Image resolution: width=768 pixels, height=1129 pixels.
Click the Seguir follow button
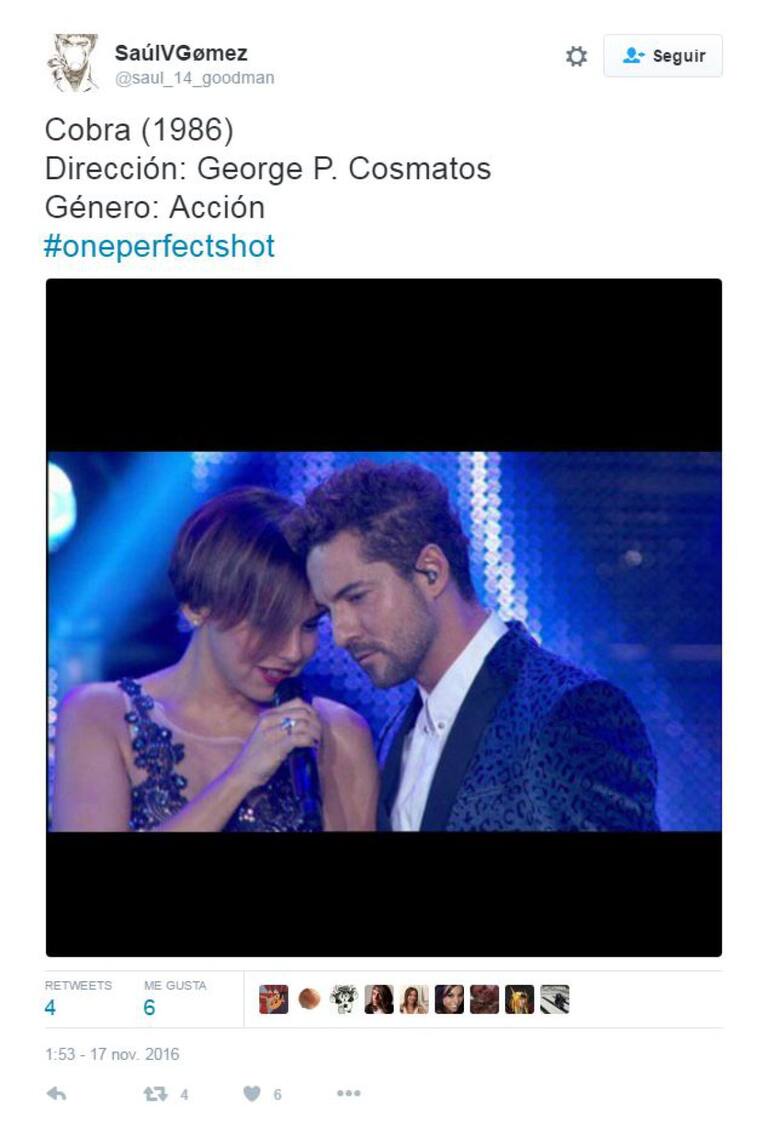pyautogui.click(x=663, y=55)
